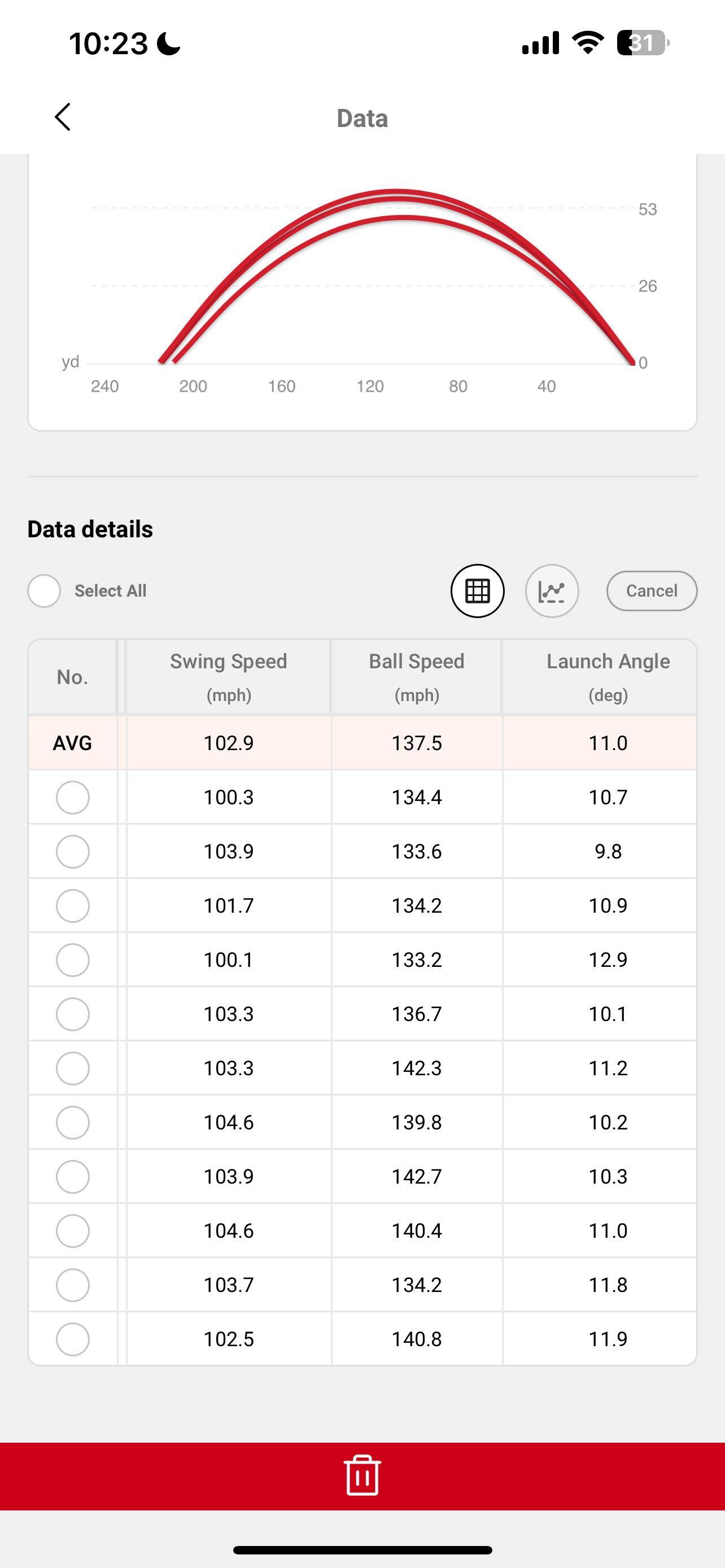725x1568 pixels.
Task: Select the row with 102.5 swing speed
Action: point(72,1338)
